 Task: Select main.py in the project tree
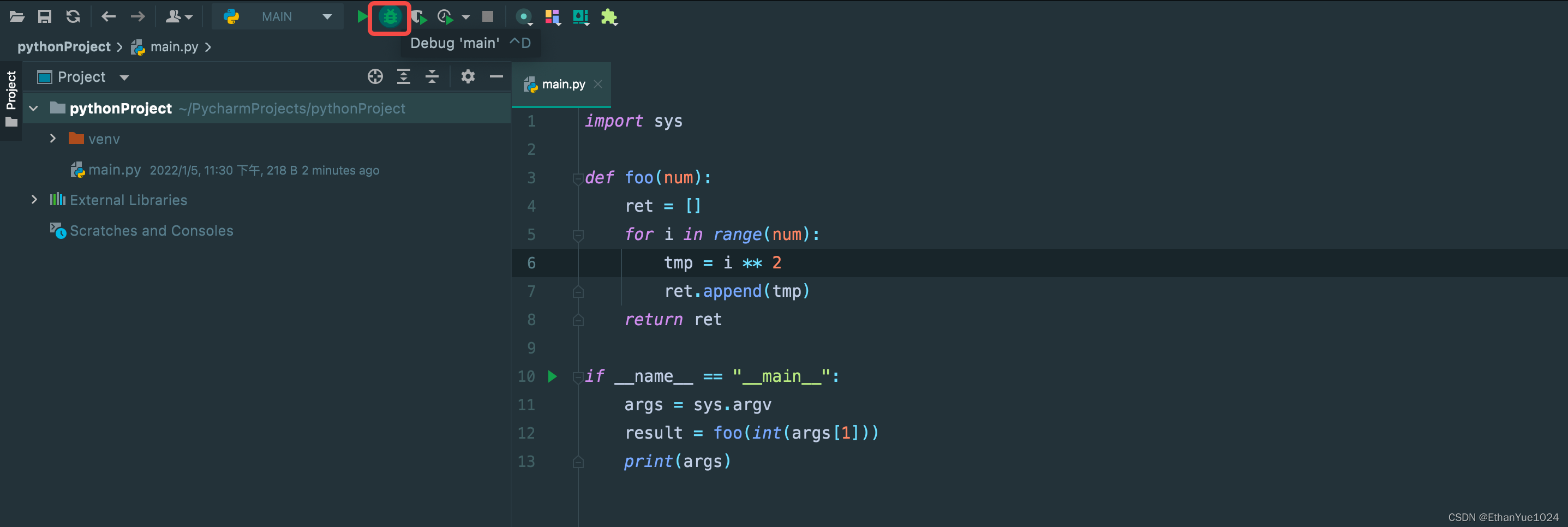coord(115,170)
